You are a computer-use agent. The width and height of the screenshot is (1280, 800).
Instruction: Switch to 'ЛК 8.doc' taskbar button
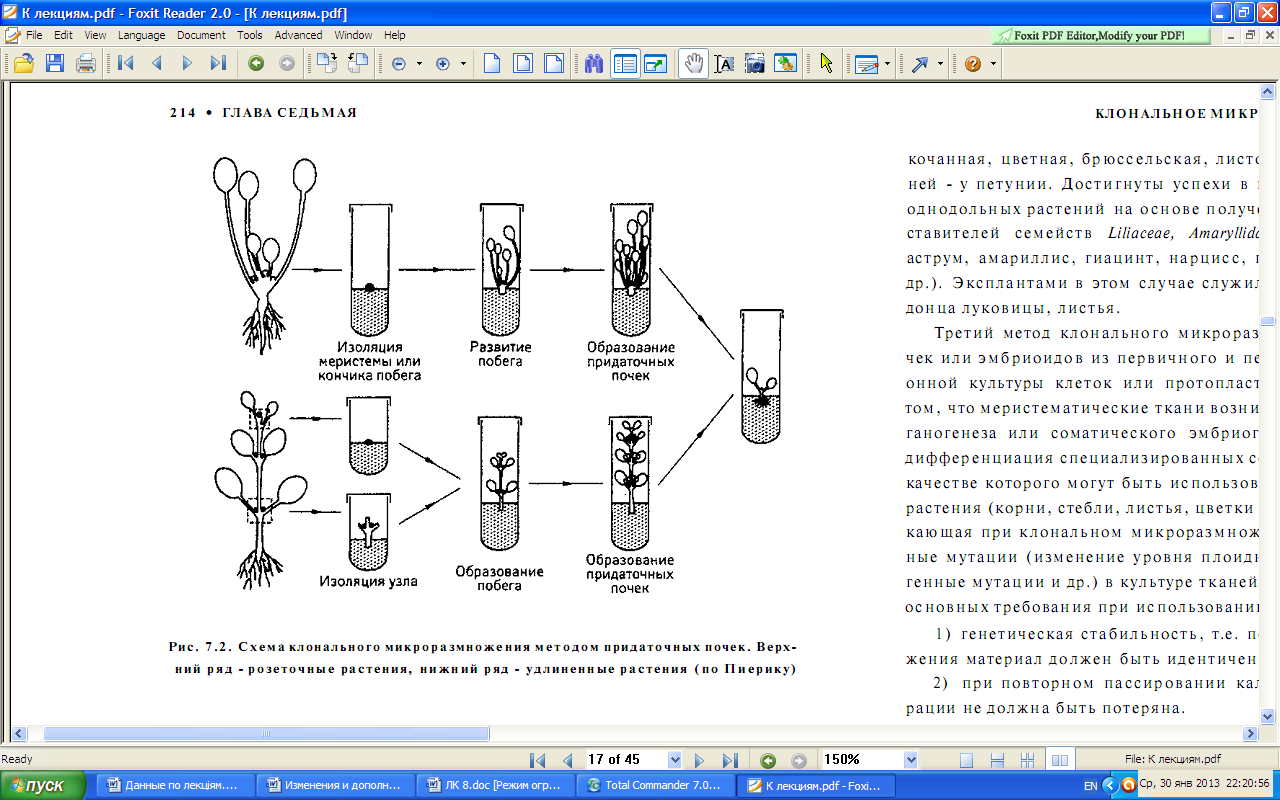(x=495, y=785)
